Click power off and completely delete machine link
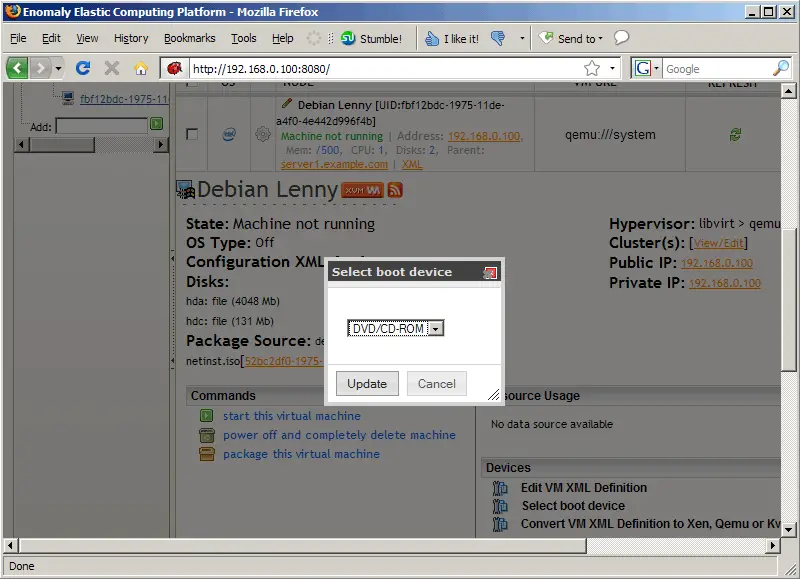The image size is (800, 579). coord(339,435)
